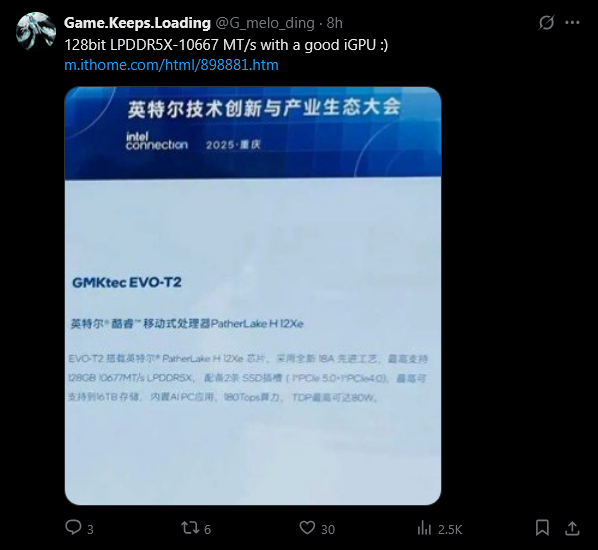Image resolution: width=598 pixels, height=550 pixels.
Task: Like the post with the heart icon
Action: point(307,528)
